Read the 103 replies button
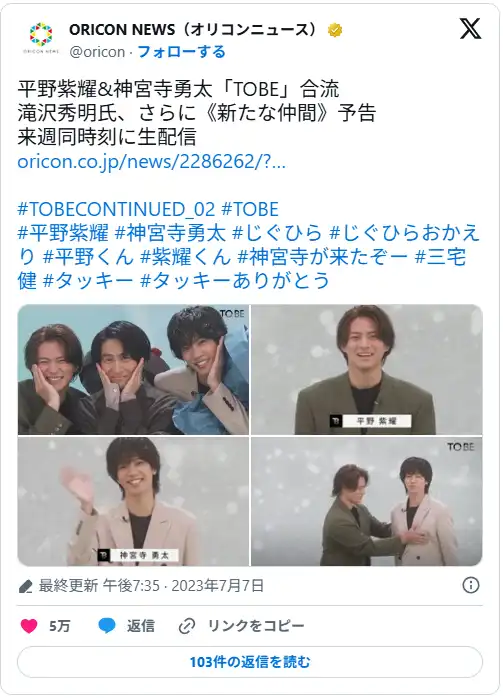This screenshot has width=503, height=698. point(250,662)
